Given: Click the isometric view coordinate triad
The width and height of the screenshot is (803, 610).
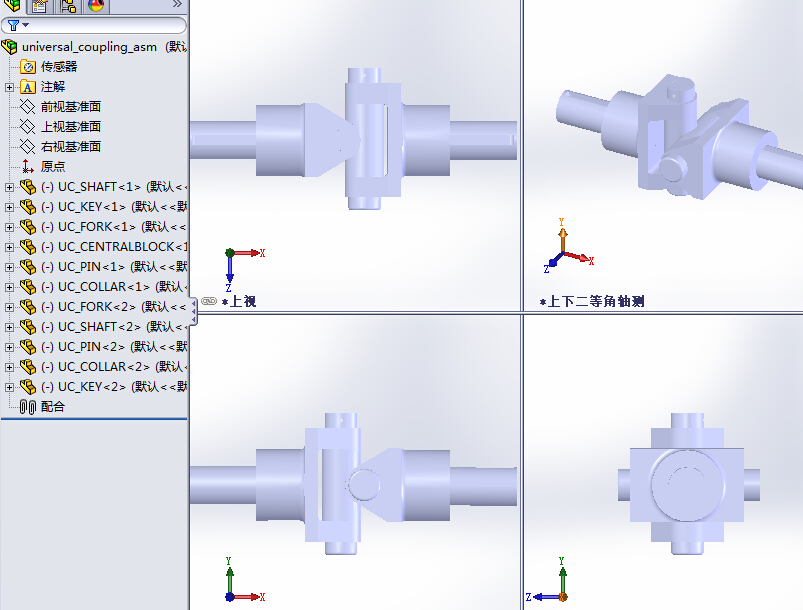Looking at the screenshot, I should coord(567,246).
